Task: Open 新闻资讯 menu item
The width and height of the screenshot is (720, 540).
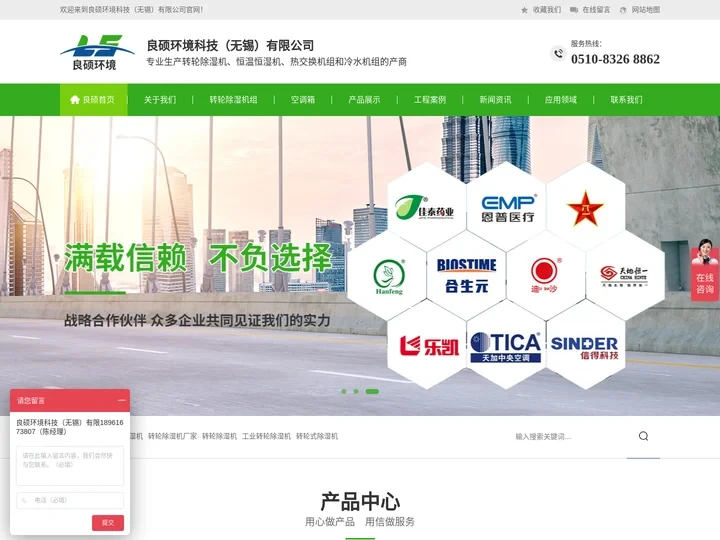Action: coord(495,100)
